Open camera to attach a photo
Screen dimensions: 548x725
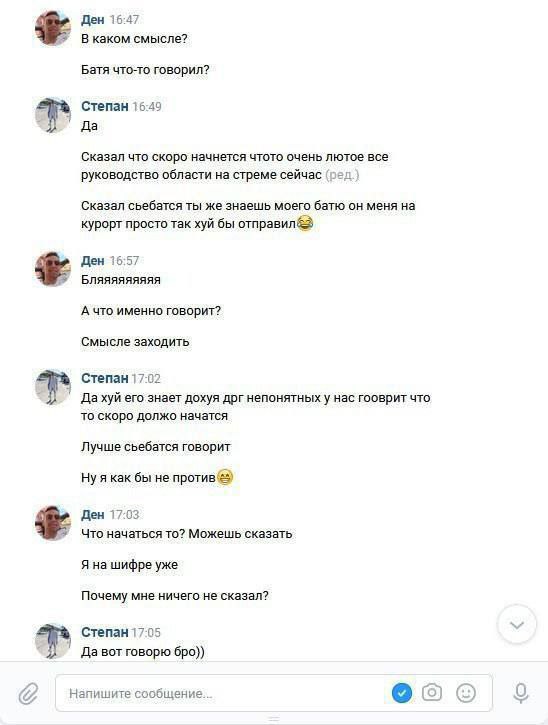[x=431, y=693]
